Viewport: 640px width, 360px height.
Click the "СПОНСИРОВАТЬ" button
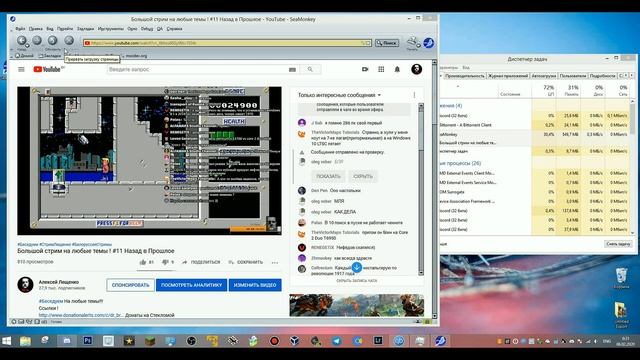point(131,285)
